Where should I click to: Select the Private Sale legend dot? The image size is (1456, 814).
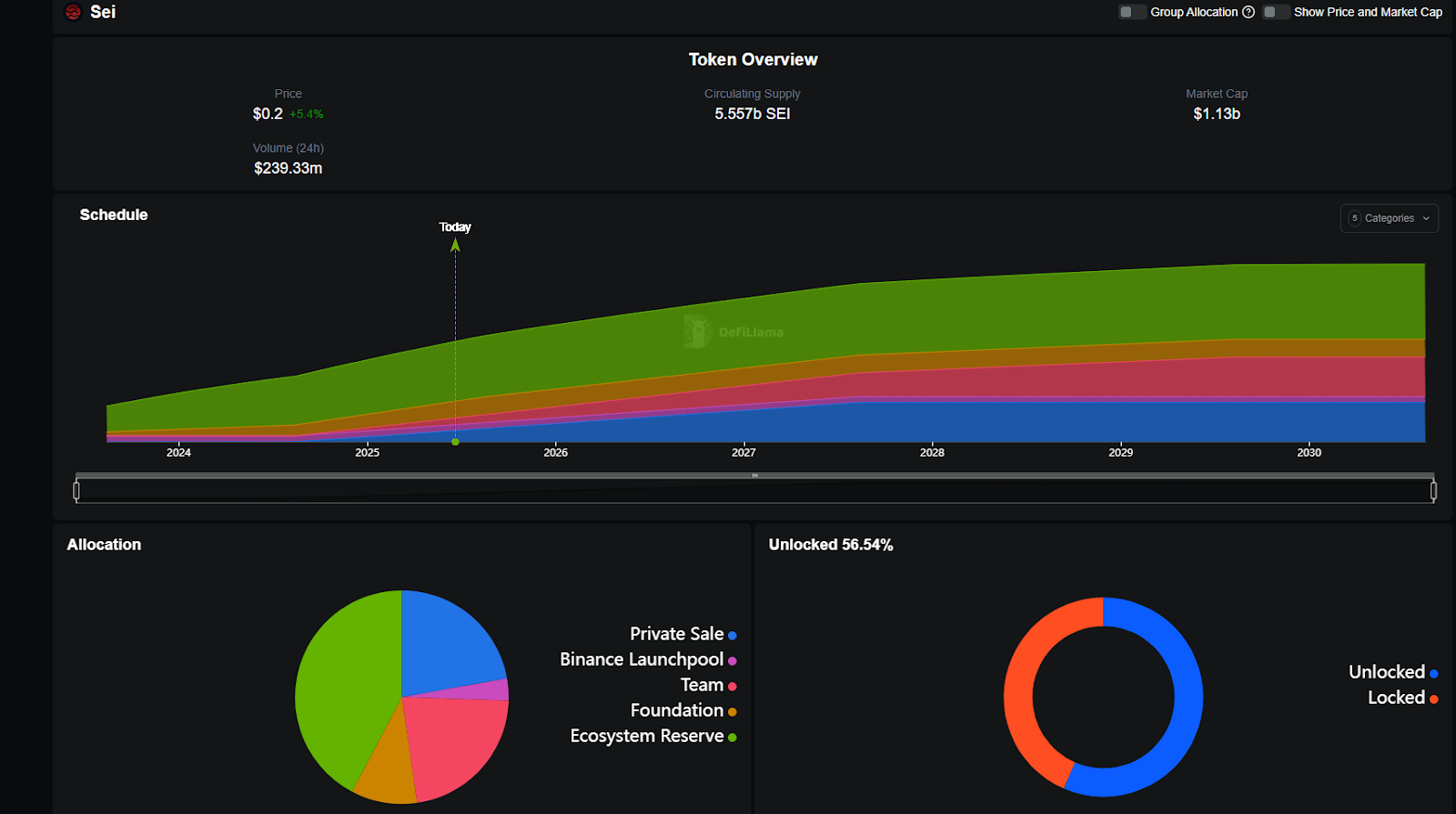[732, 635]
